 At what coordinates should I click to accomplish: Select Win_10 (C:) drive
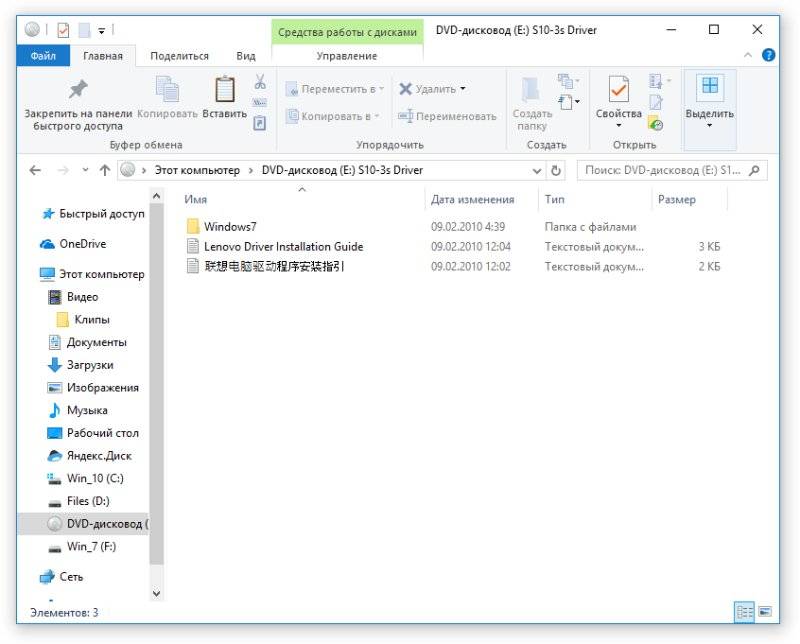95,479
